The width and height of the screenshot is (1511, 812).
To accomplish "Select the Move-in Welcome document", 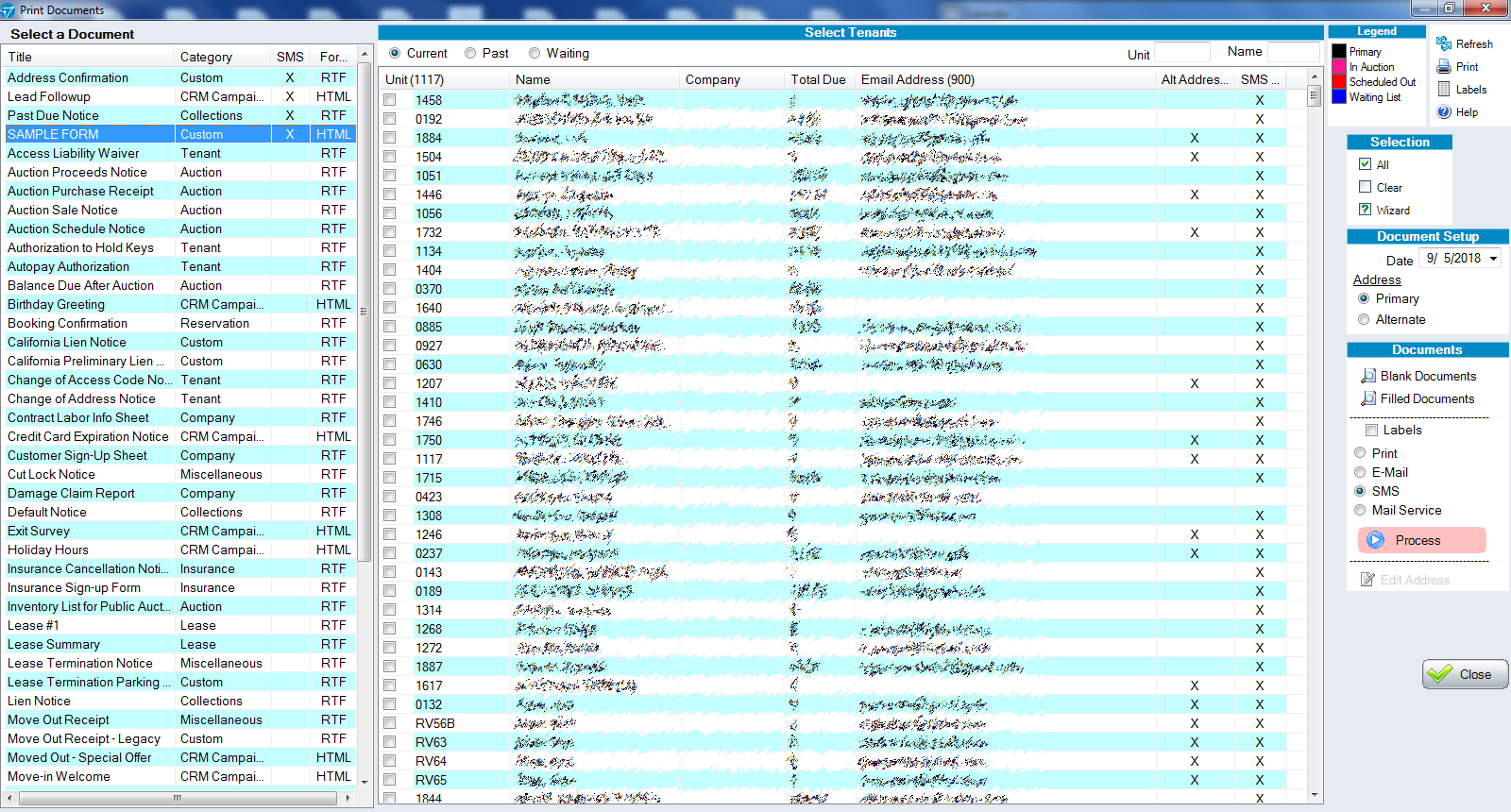I will click(178, 776).
